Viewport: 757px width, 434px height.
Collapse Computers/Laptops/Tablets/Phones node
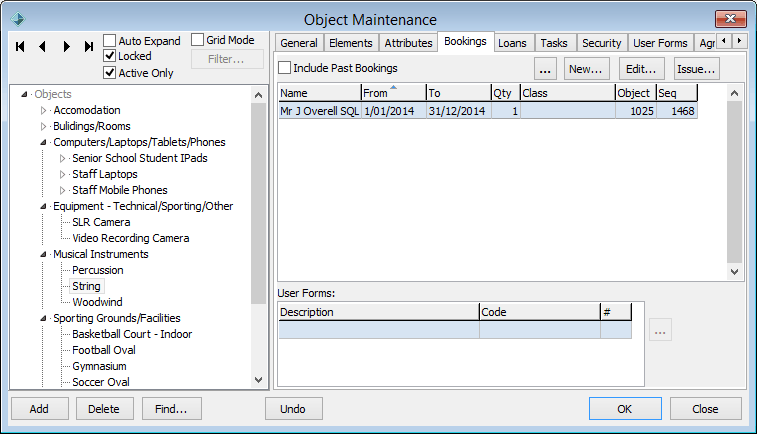tap(43, 142)
